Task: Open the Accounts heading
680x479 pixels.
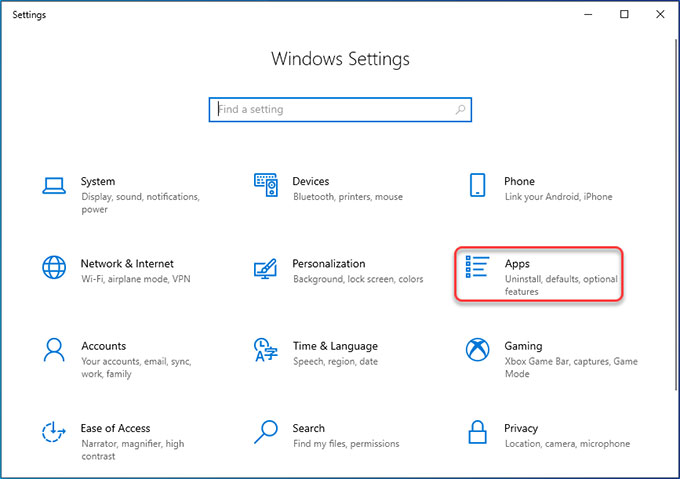Action: [104, 346]
